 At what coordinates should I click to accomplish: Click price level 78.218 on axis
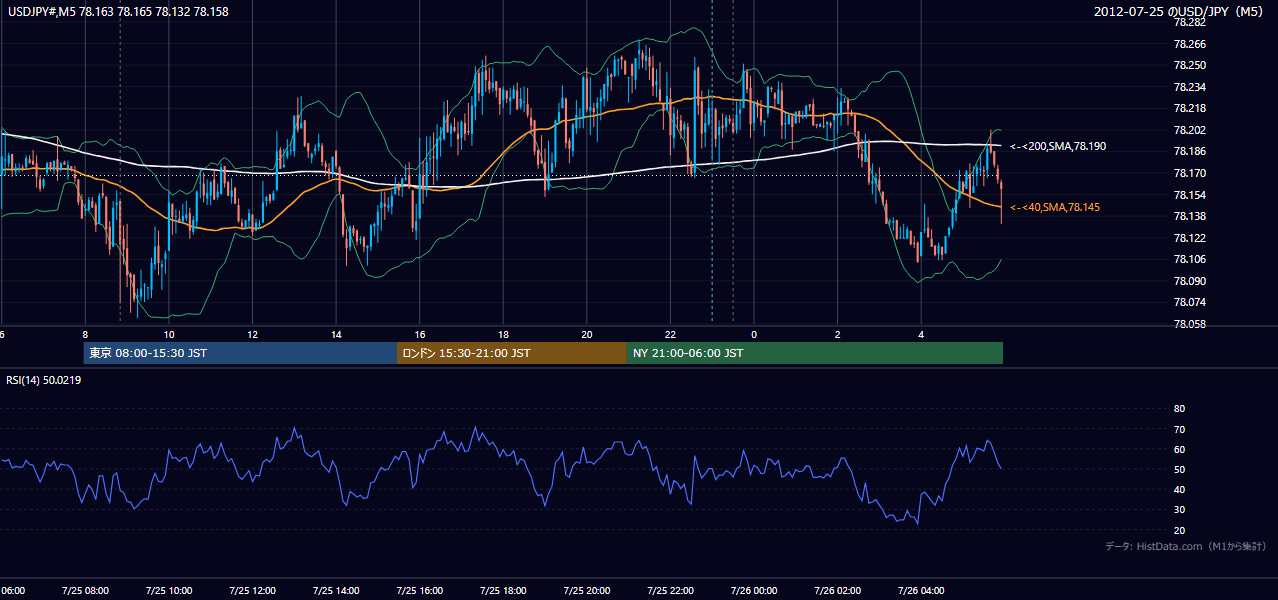1191,108
